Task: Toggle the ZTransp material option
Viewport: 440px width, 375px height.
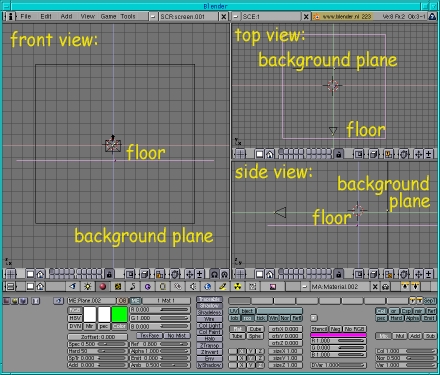Action: [209, 345]
